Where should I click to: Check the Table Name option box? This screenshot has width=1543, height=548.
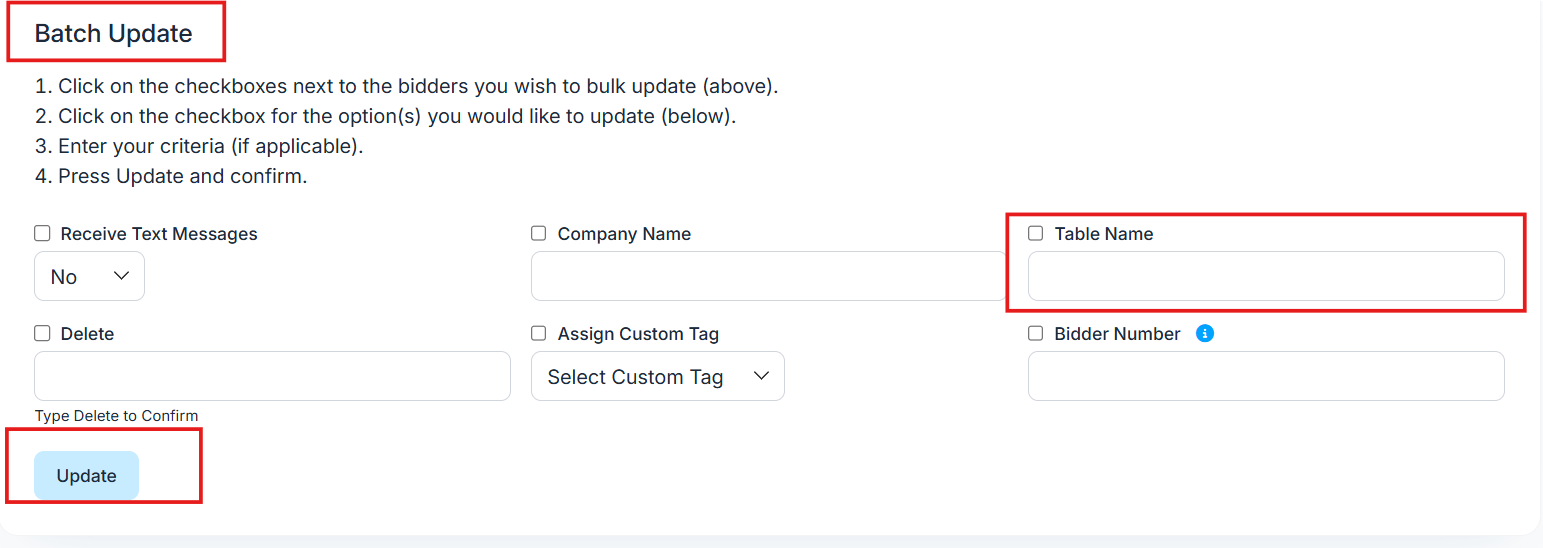point(1036,234)
